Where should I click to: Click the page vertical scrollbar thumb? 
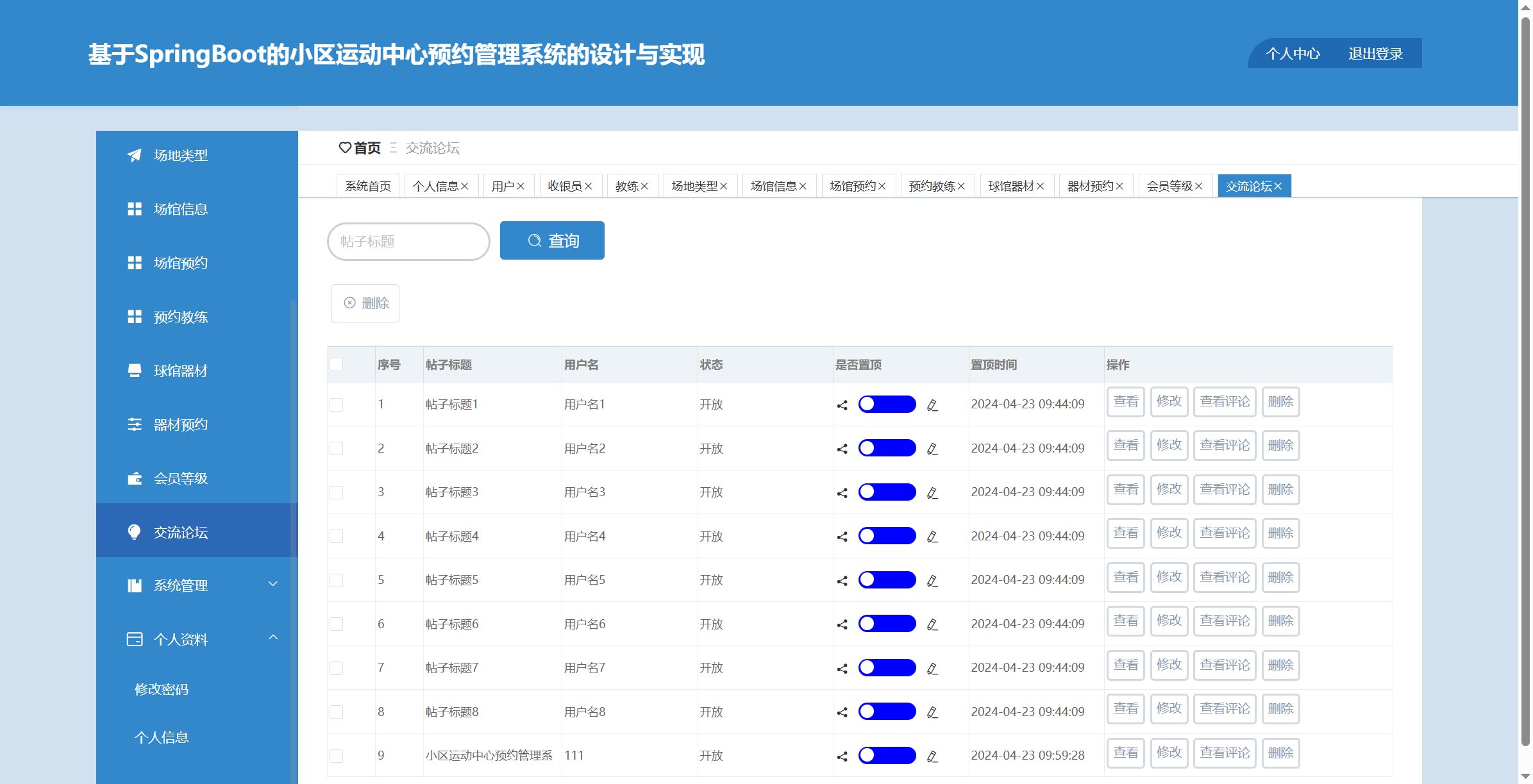click(1525, 381)
